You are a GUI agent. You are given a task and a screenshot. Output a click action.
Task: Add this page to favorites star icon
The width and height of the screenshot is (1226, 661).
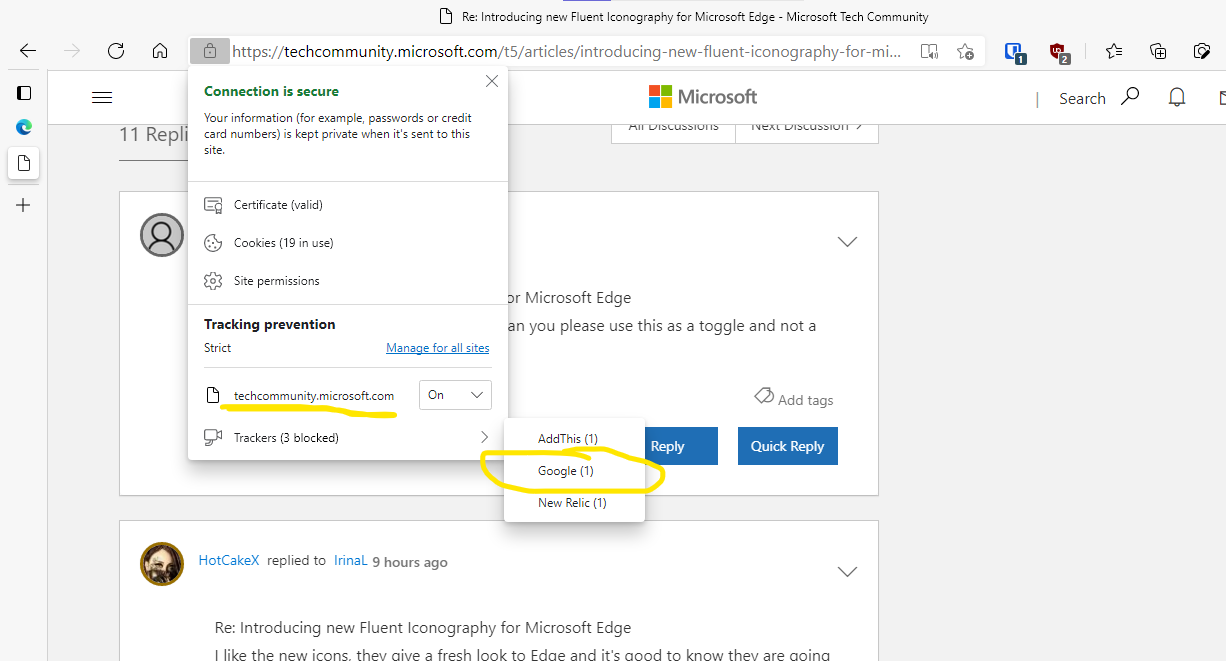[965, 51]
